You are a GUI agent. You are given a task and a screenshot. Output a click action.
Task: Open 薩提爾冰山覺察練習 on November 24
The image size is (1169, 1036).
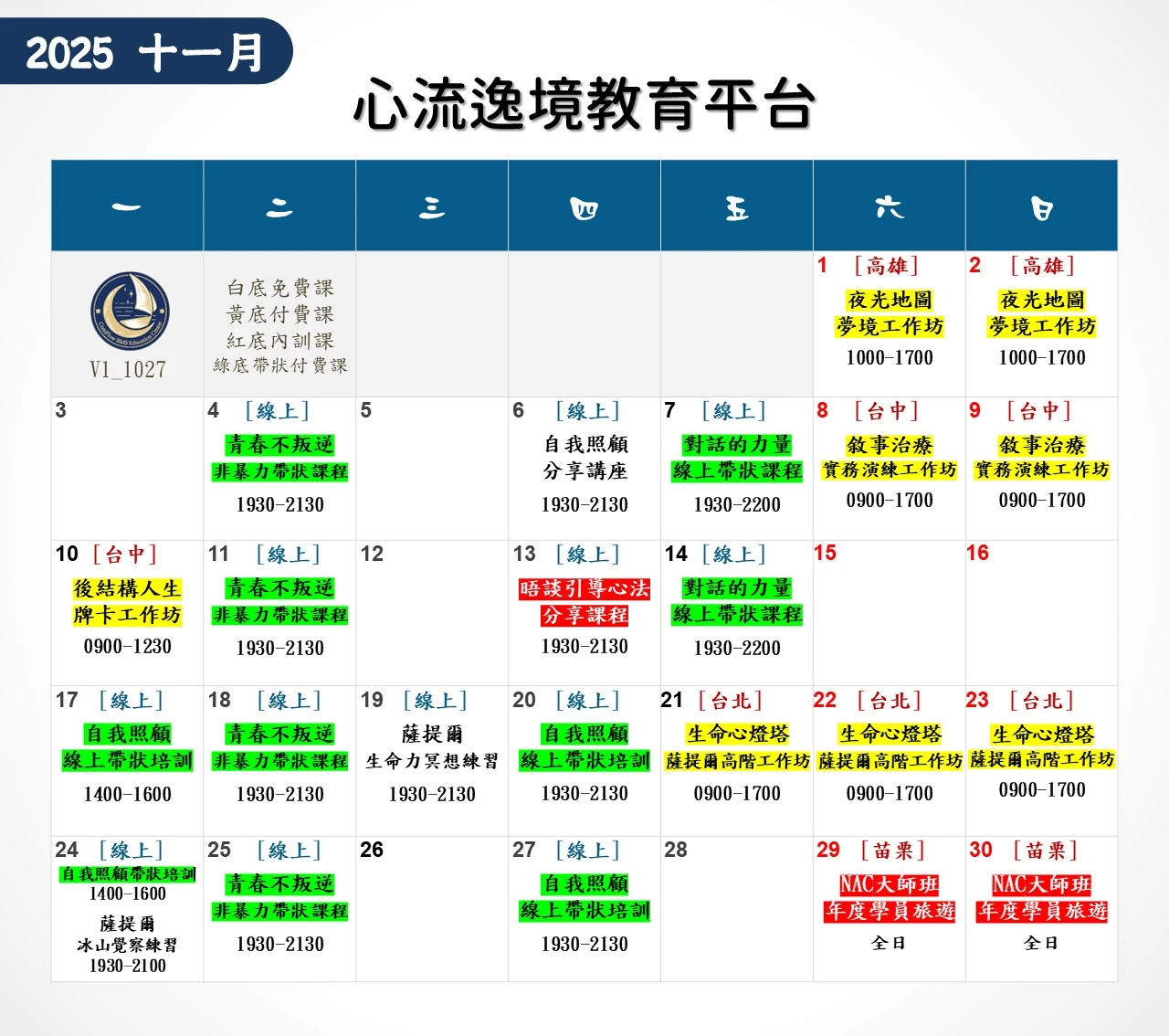click(128, 935)
